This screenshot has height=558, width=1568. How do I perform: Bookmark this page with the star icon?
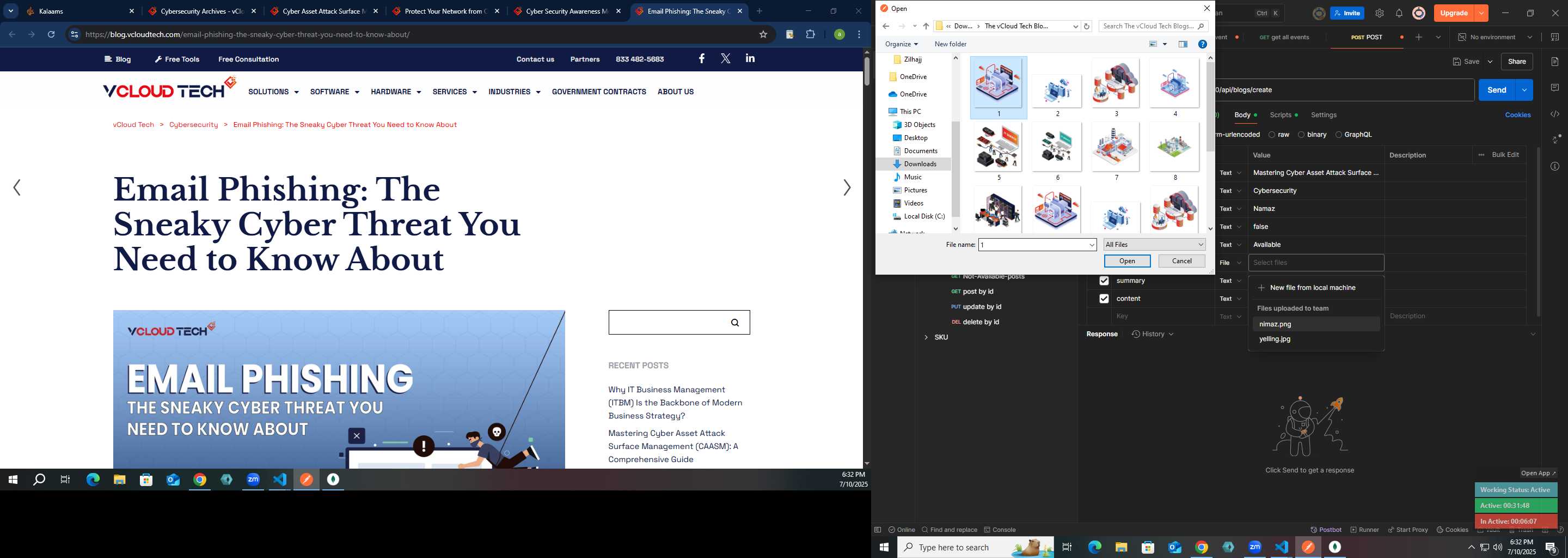(763, 35)
